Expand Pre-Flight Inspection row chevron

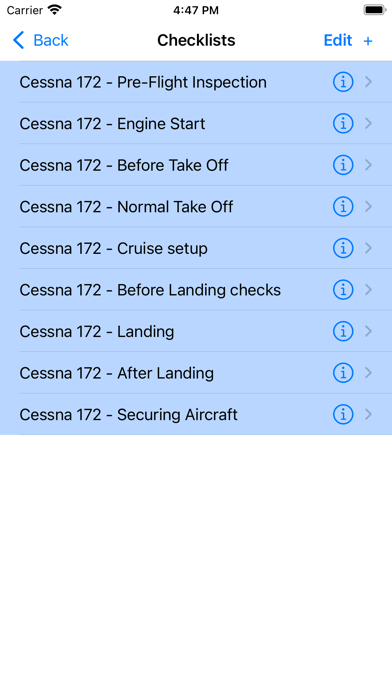coord(368,82)
